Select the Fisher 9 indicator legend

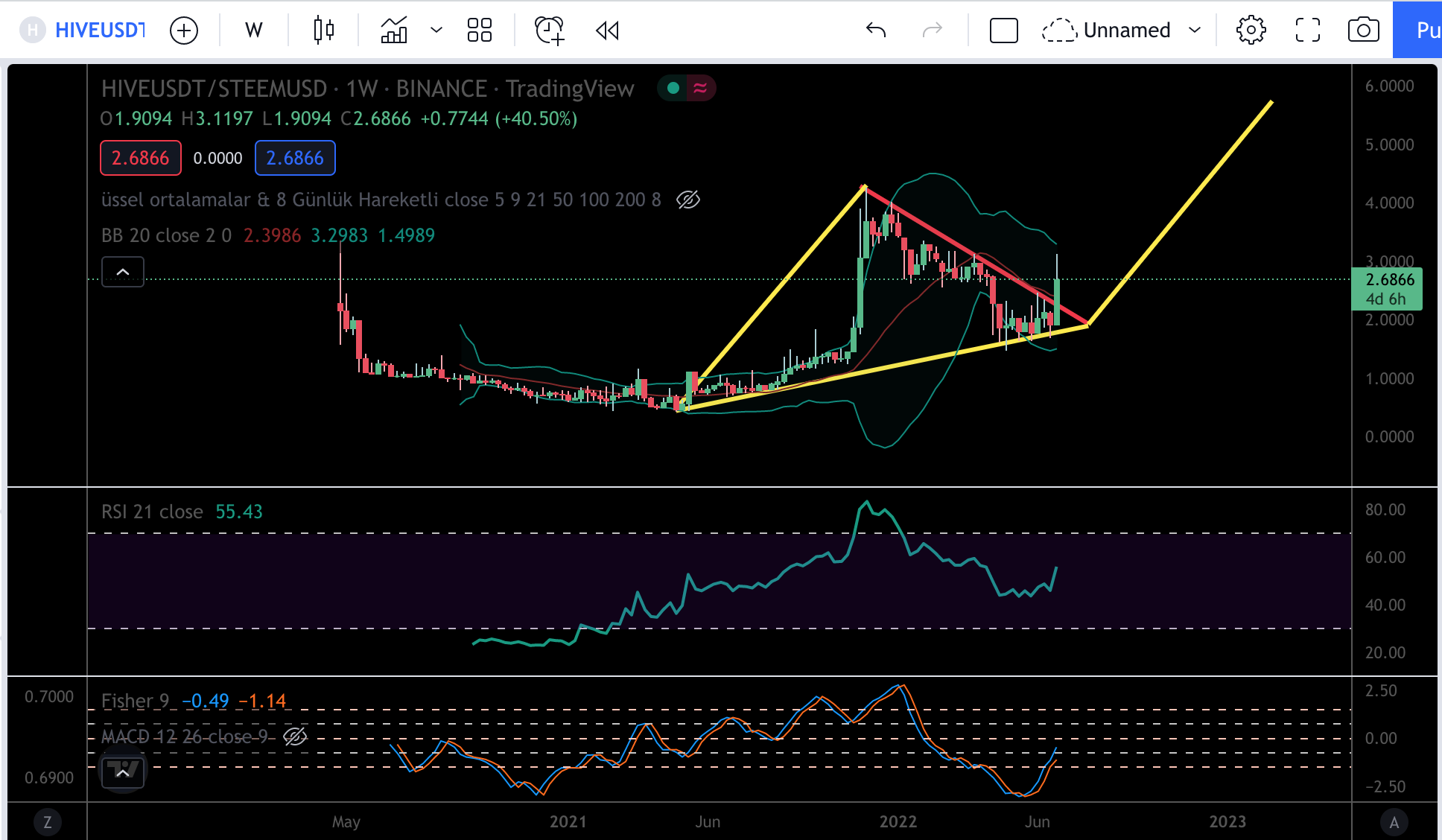click(136, 701)
